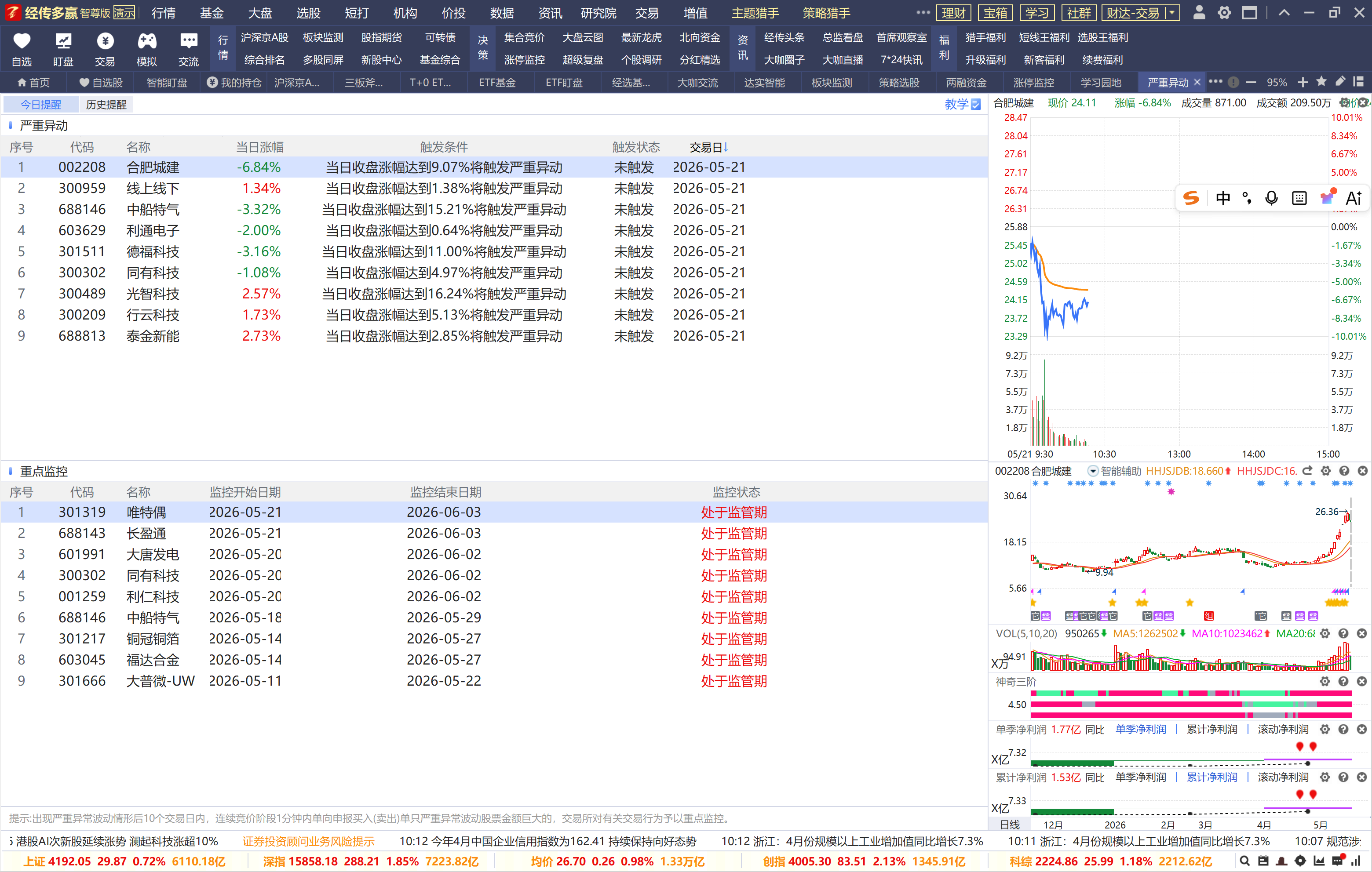Zoom out with the minus icon
The image size is (1372, 872).
[x=1251, y=82]
